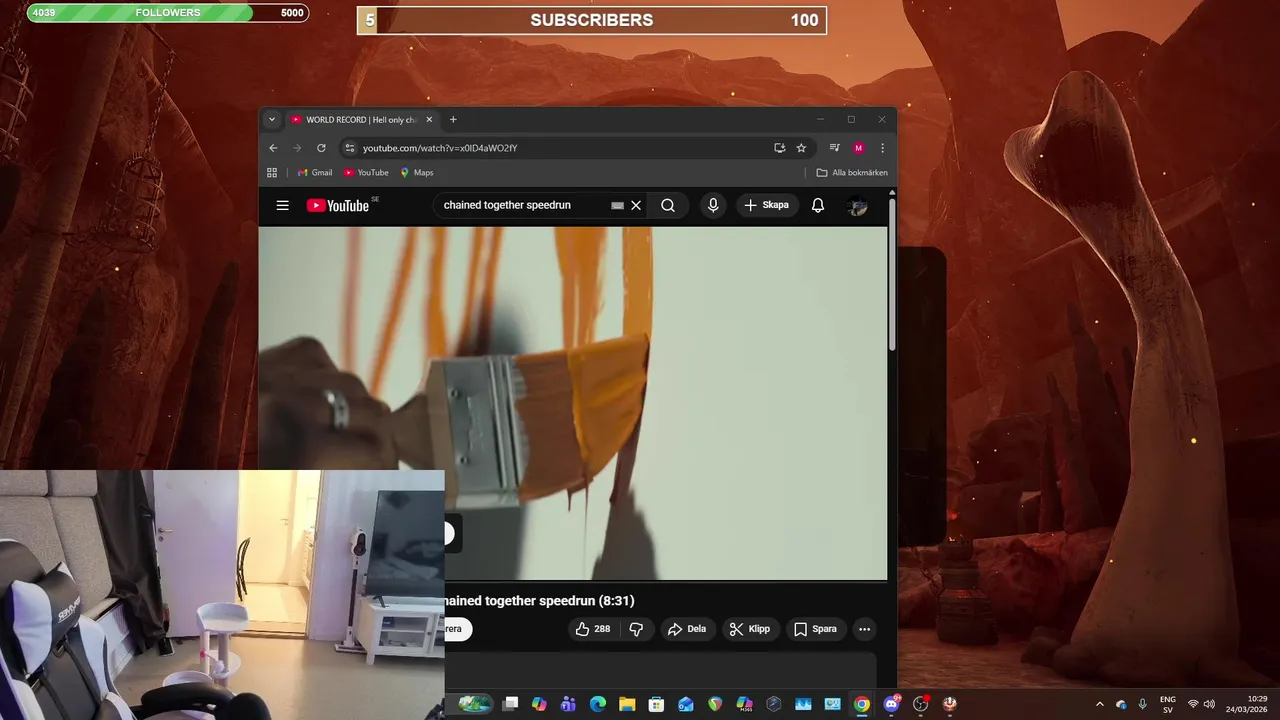1280x720 pixels.
Task: Open Copilot from the taskbar
Action: pos(539,704)
